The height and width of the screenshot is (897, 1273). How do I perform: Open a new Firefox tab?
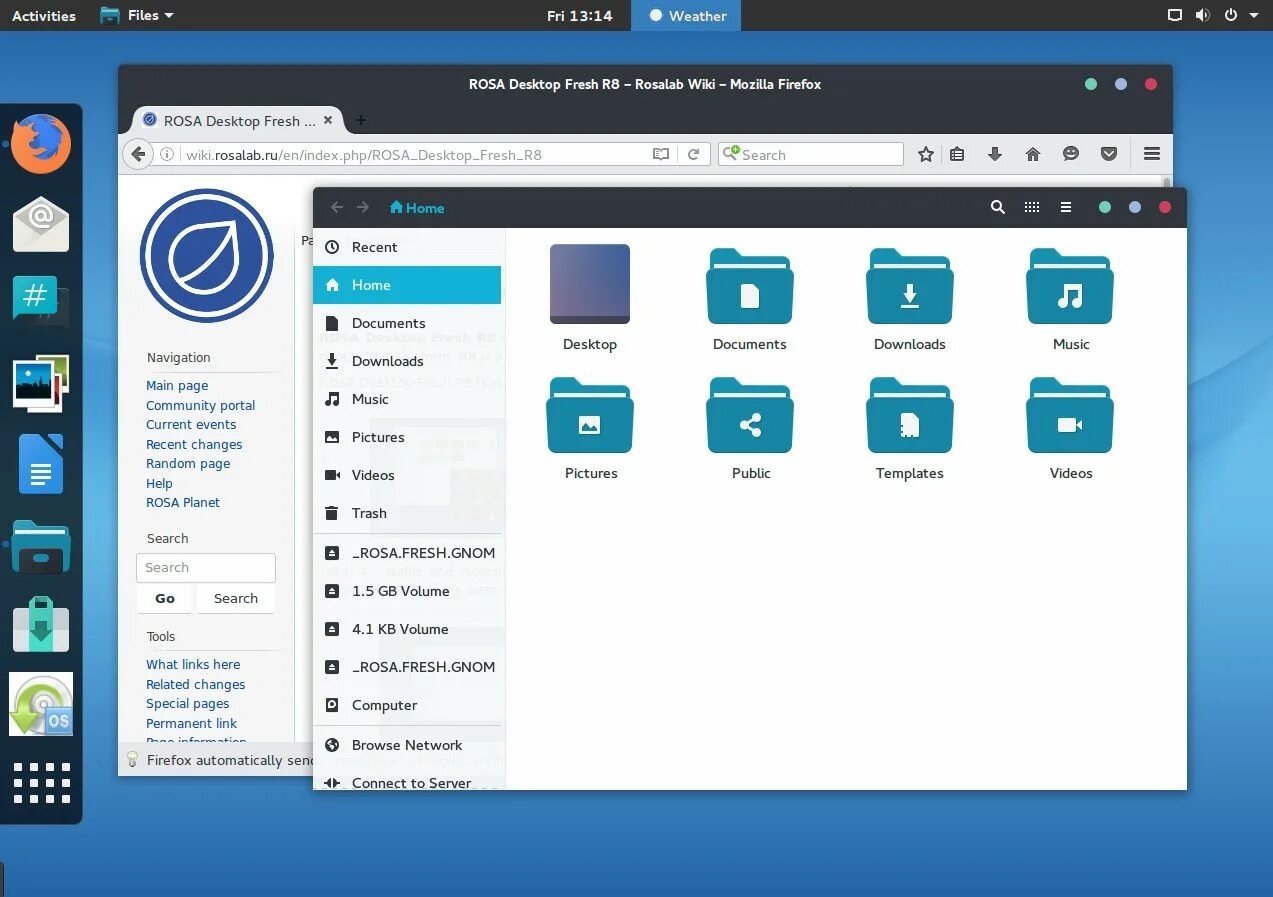coord(361,120)
